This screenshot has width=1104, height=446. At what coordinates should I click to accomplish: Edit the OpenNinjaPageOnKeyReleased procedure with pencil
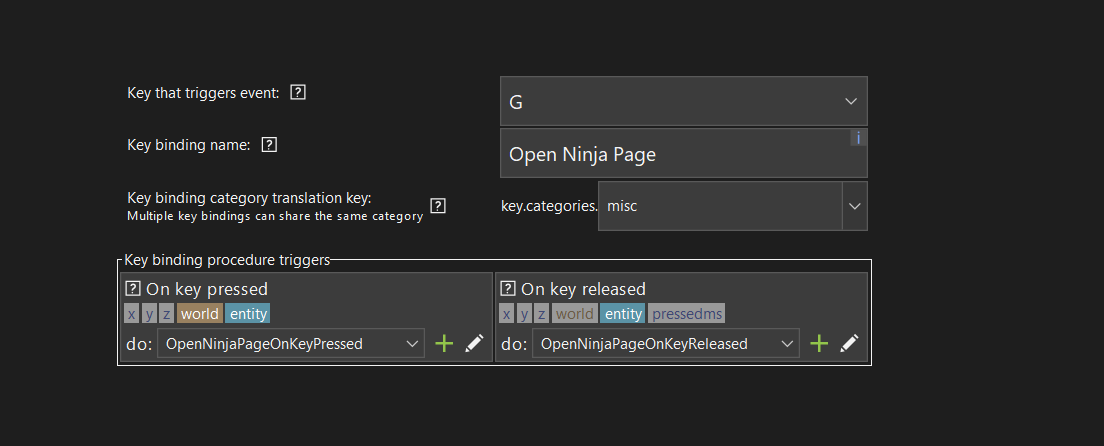(x=849, y=344)
